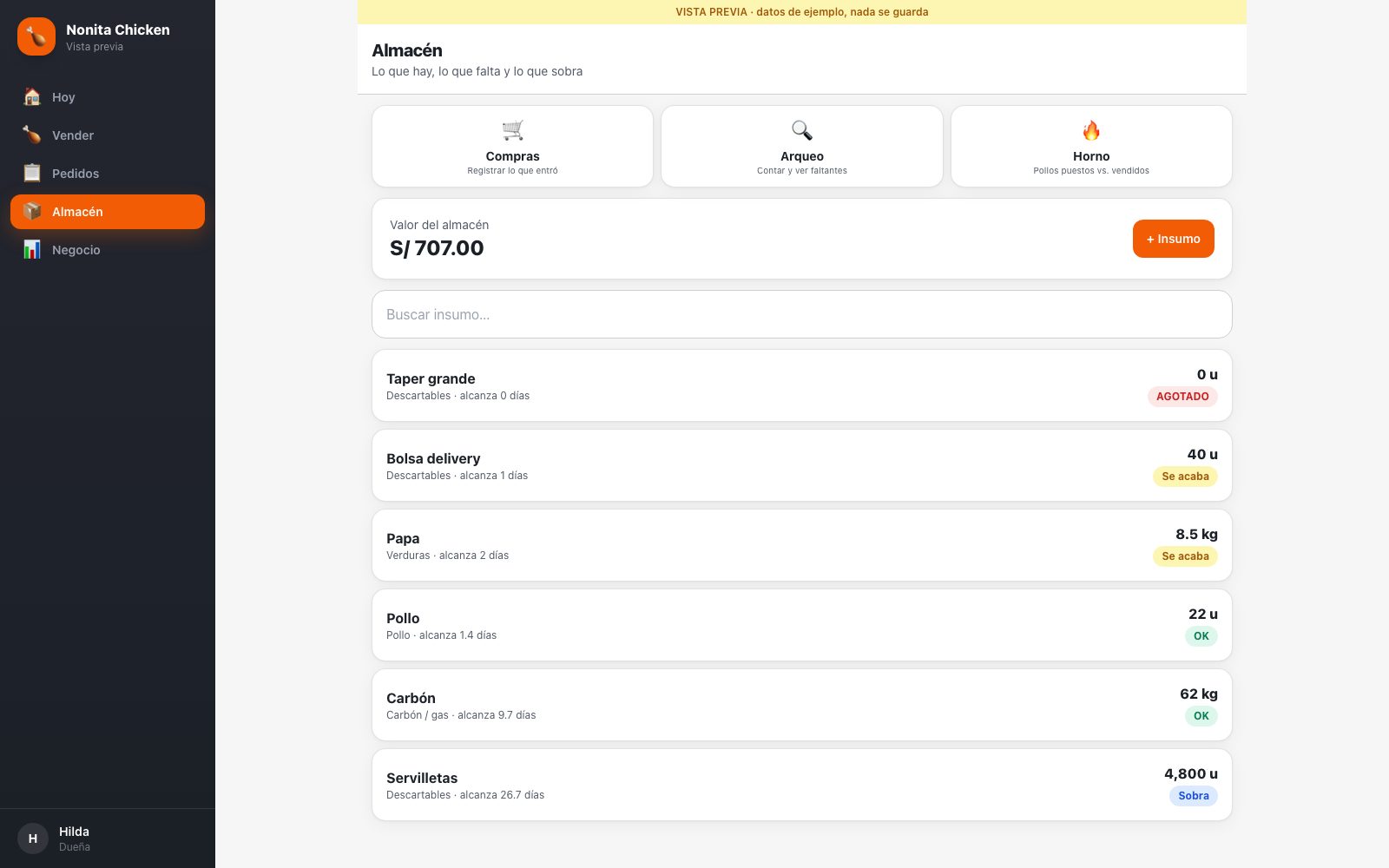Click the S/ 707.00 warehouse value

437,248
